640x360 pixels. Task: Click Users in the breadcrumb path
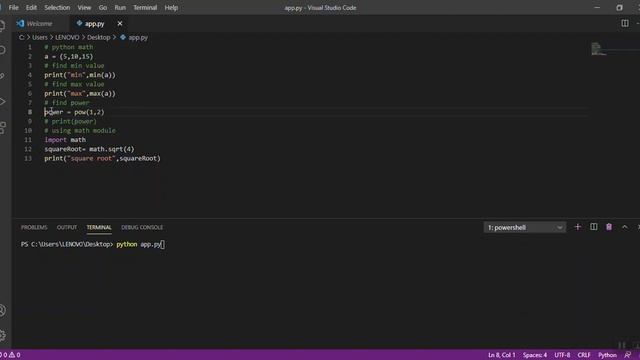tap(40, 37)
